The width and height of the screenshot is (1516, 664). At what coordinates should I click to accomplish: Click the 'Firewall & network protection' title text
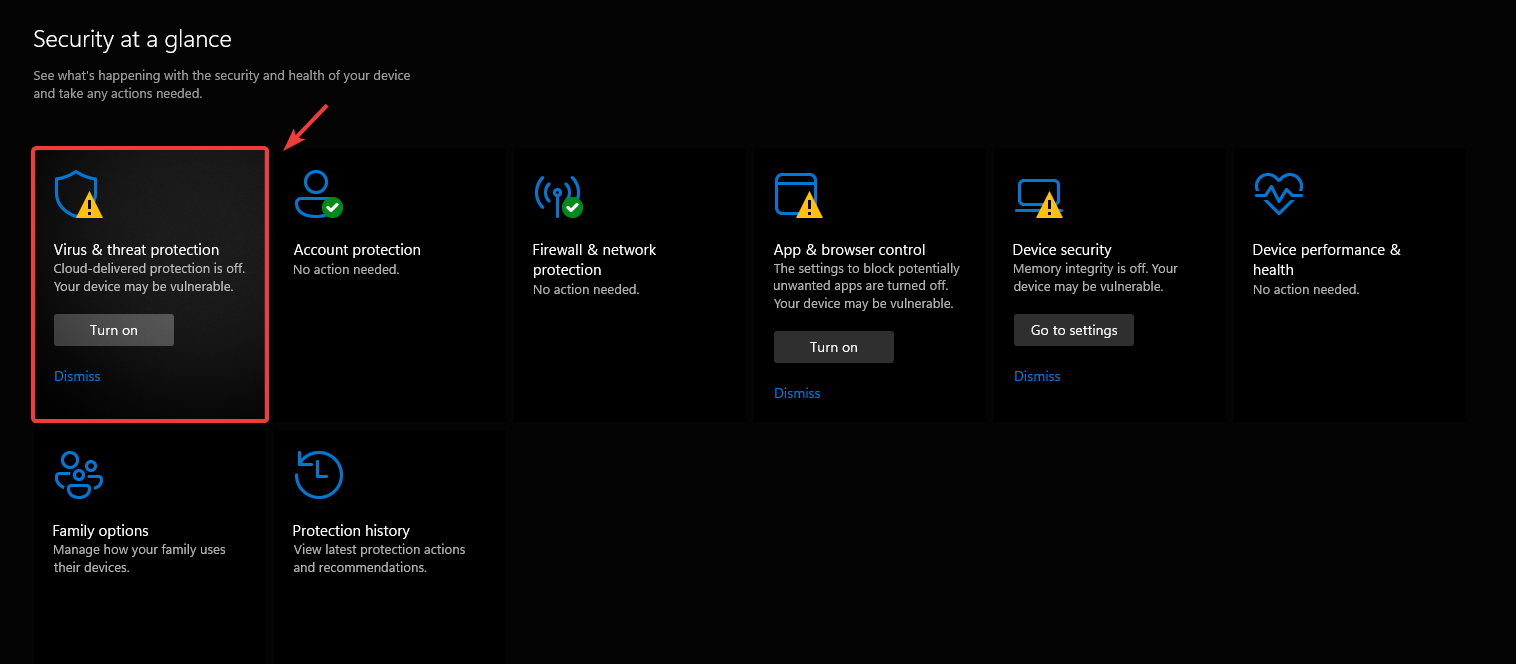tap(594, 259)
